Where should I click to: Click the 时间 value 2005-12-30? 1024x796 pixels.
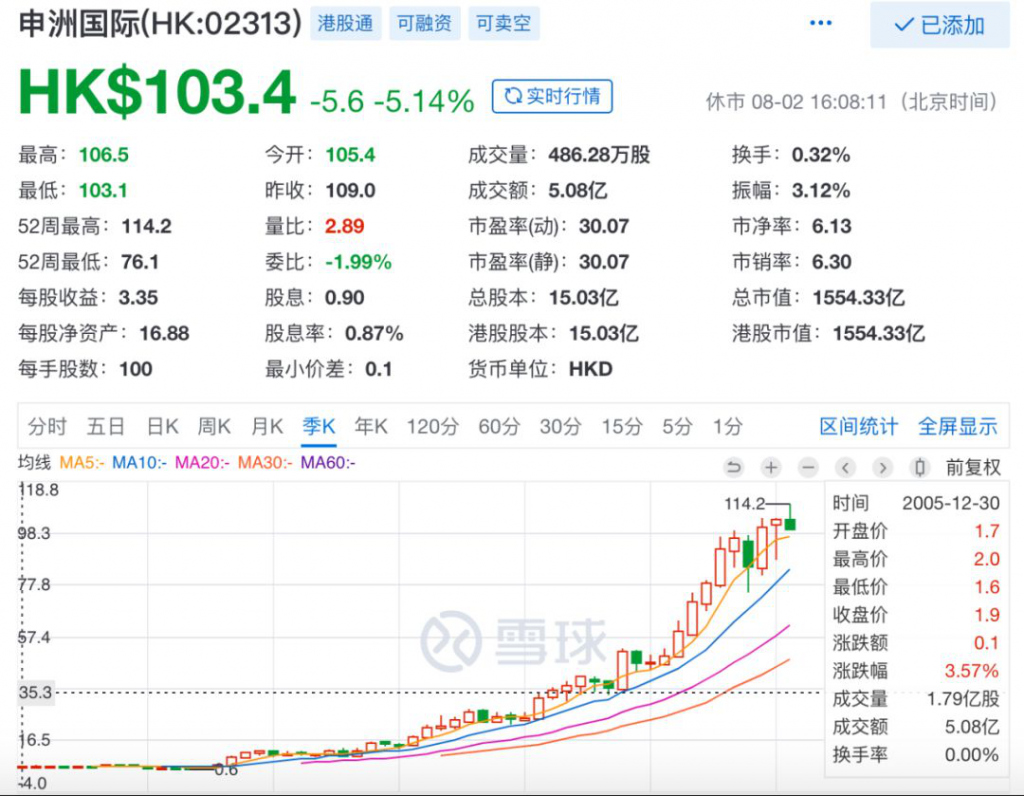click(x=951, y=503)
